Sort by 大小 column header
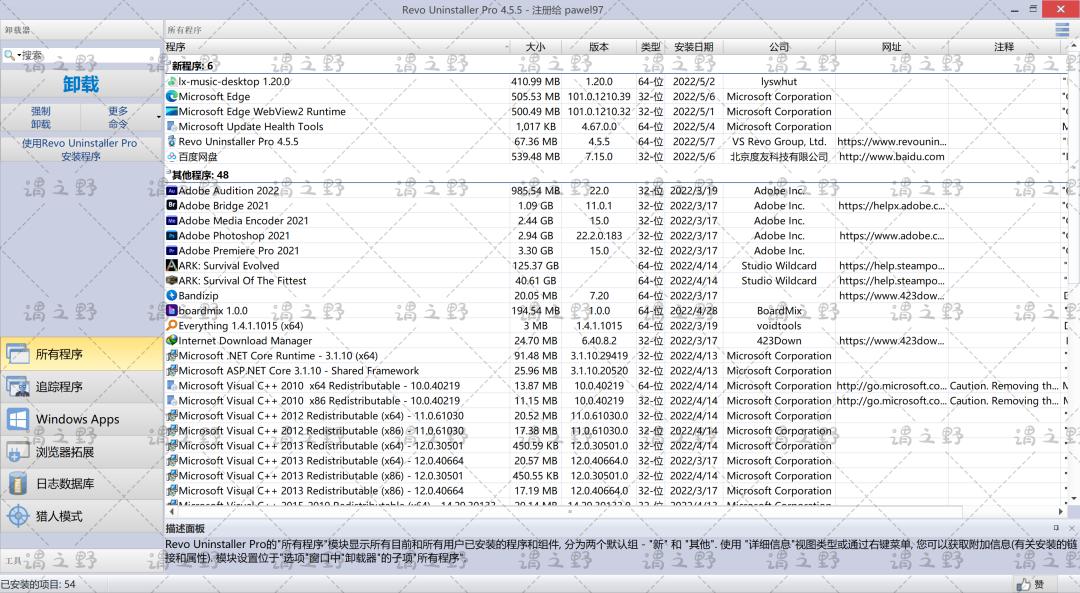This screenshot has height=593, width=1080. (x=536, y=47)
